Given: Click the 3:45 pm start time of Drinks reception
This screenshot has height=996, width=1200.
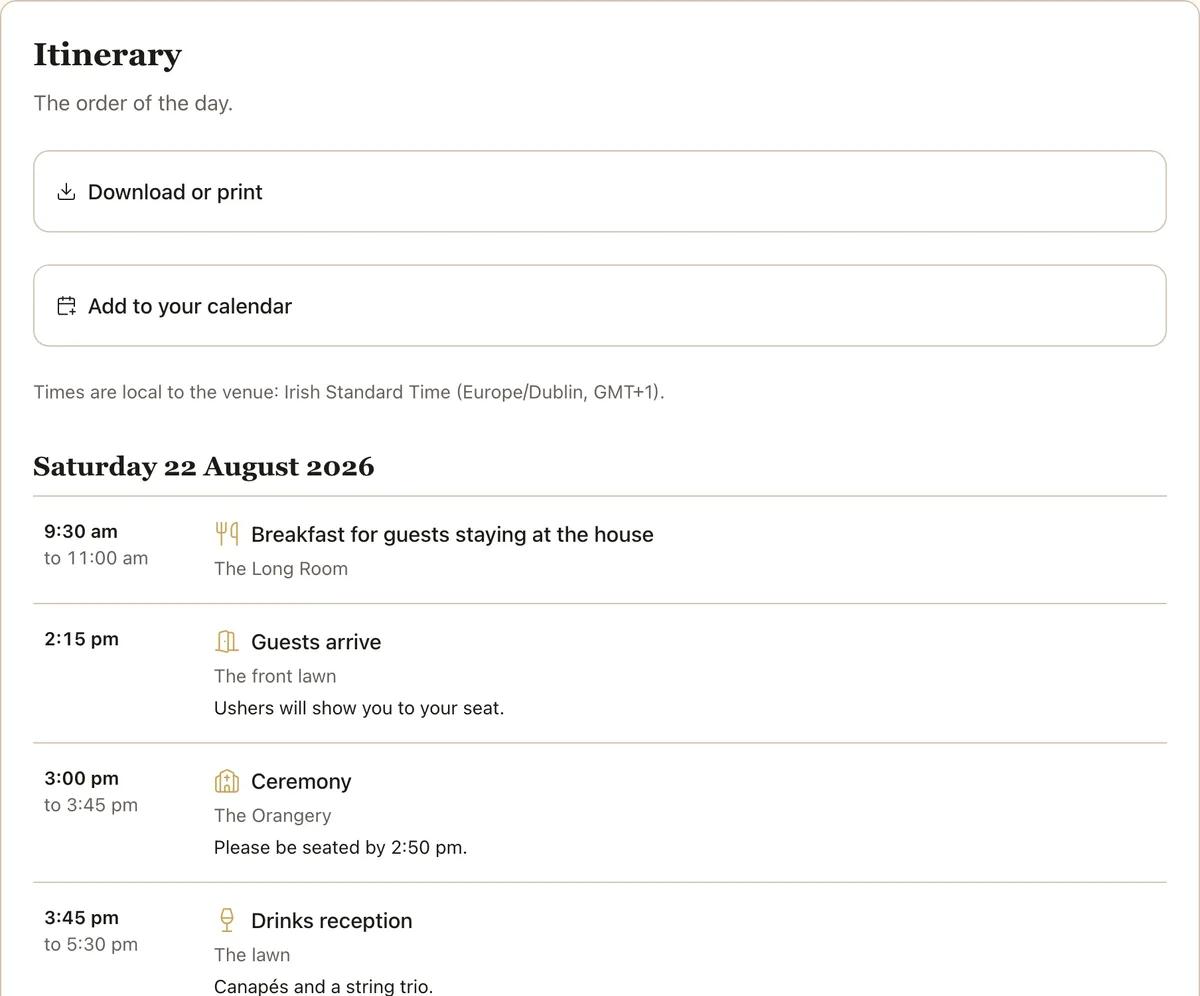Looking at the screenshot, I should (x=81, y=917).
